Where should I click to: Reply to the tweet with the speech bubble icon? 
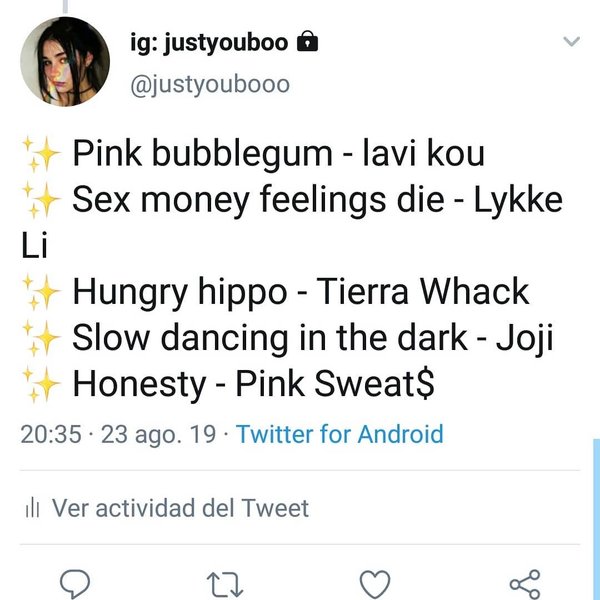coord(77,582)
